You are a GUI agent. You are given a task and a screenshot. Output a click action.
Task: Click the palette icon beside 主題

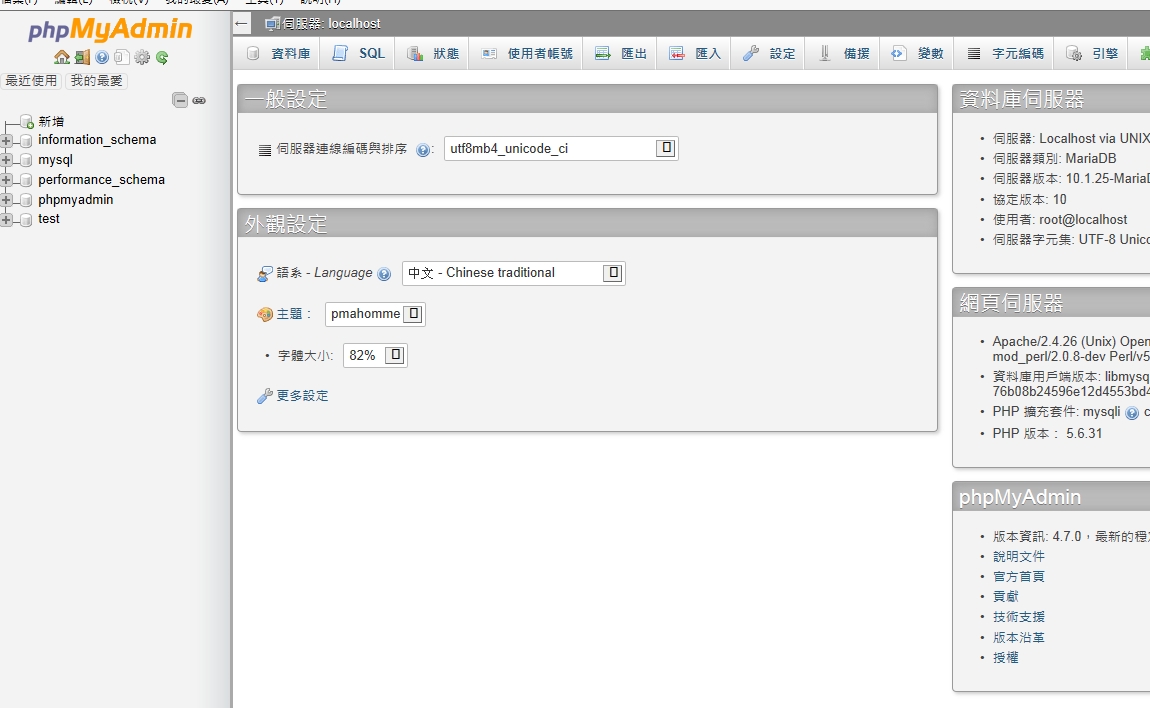tap(265, 314)
